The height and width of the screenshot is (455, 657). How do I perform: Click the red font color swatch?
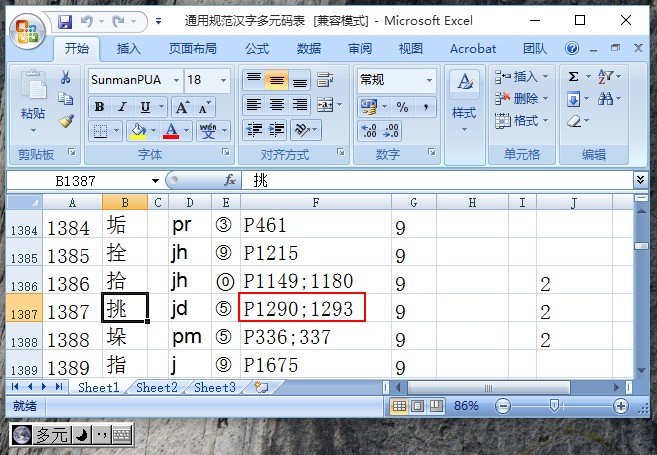[171, 131]
